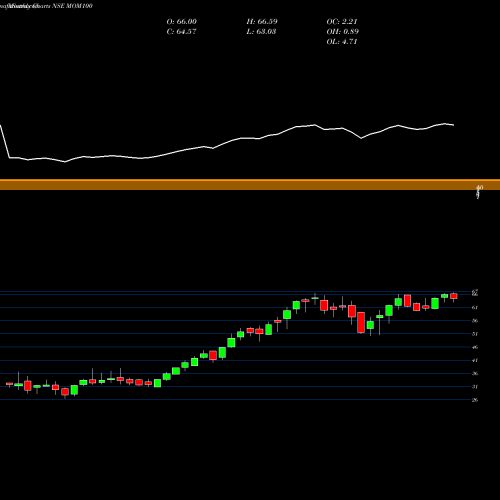Viewport: 500px width, 500px height.
Task: Click the open value 'O: 66.00'
Action: click(x=182, y=22)
